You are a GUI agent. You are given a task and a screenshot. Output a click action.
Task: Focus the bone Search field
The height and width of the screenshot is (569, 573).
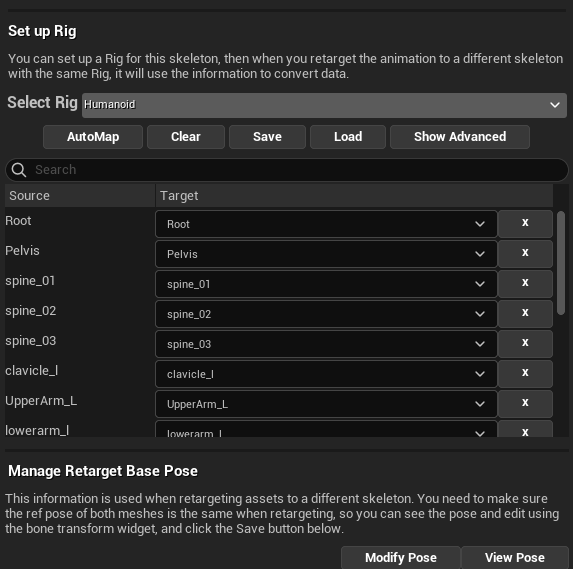click(287, 170)
